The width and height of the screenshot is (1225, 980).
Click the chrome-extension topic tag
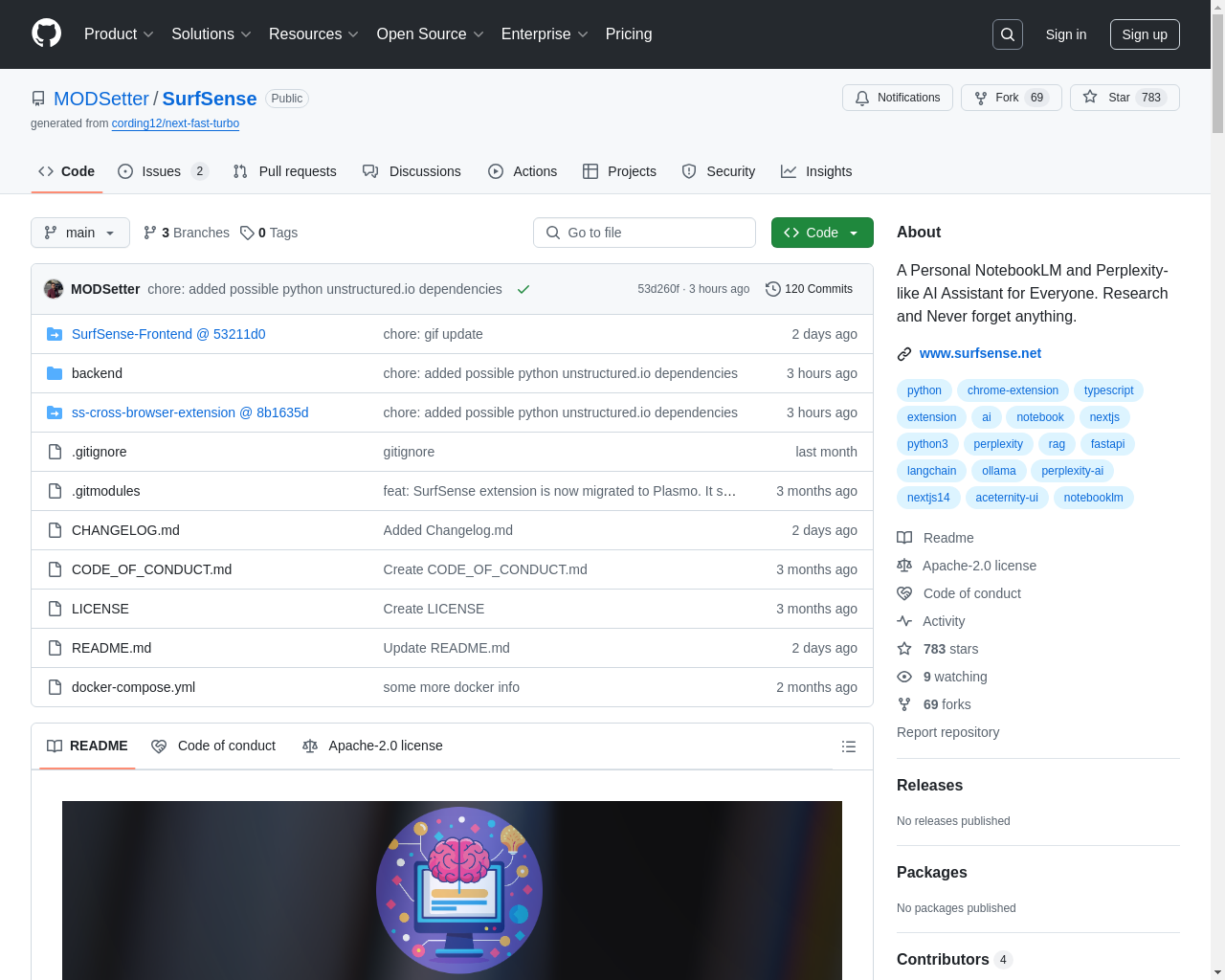coord(1013,390)
